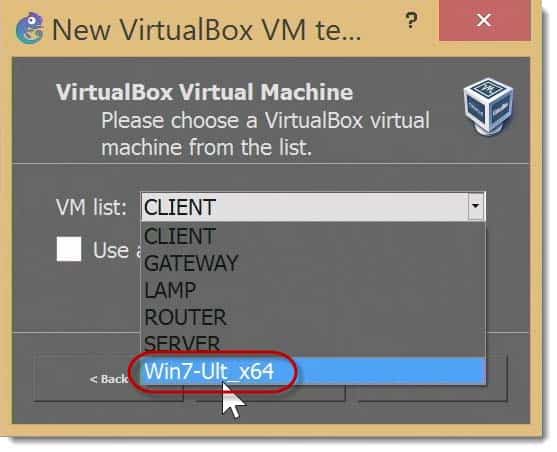Open help with the question mark icon

tap(411, 21)
